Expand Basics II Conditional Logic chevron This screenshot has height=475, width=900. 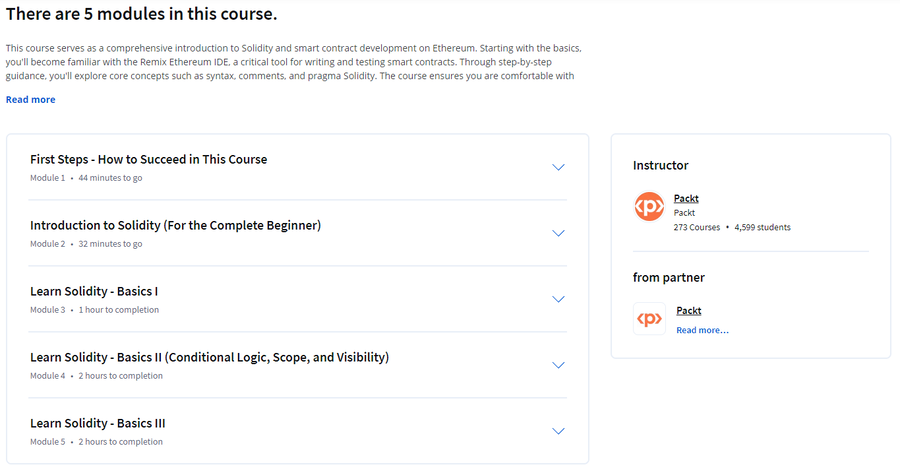pos(558,365)
